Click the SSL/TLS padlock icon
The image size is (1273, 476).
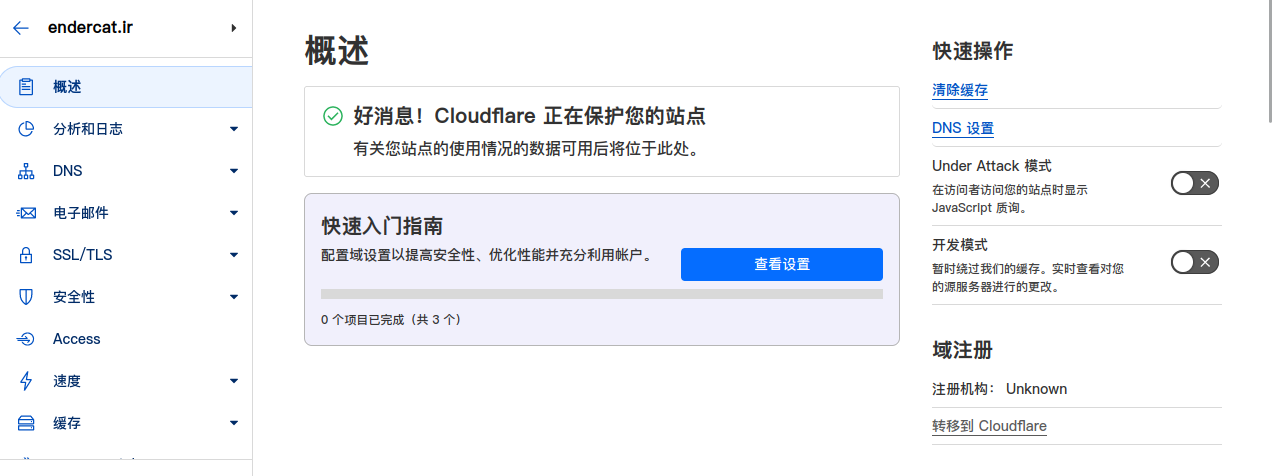[27, 255]
